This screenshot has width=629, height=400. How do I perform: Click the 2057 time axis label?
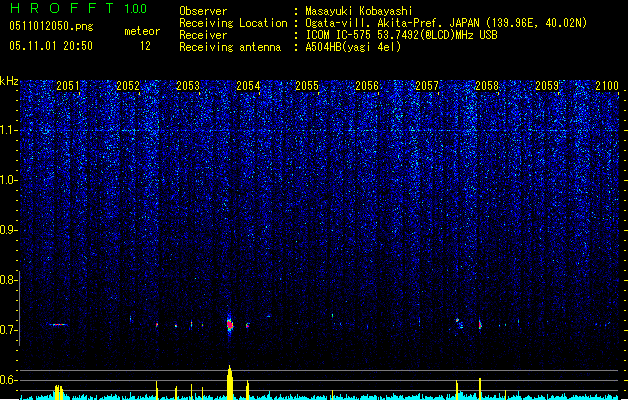click(427, 85)
